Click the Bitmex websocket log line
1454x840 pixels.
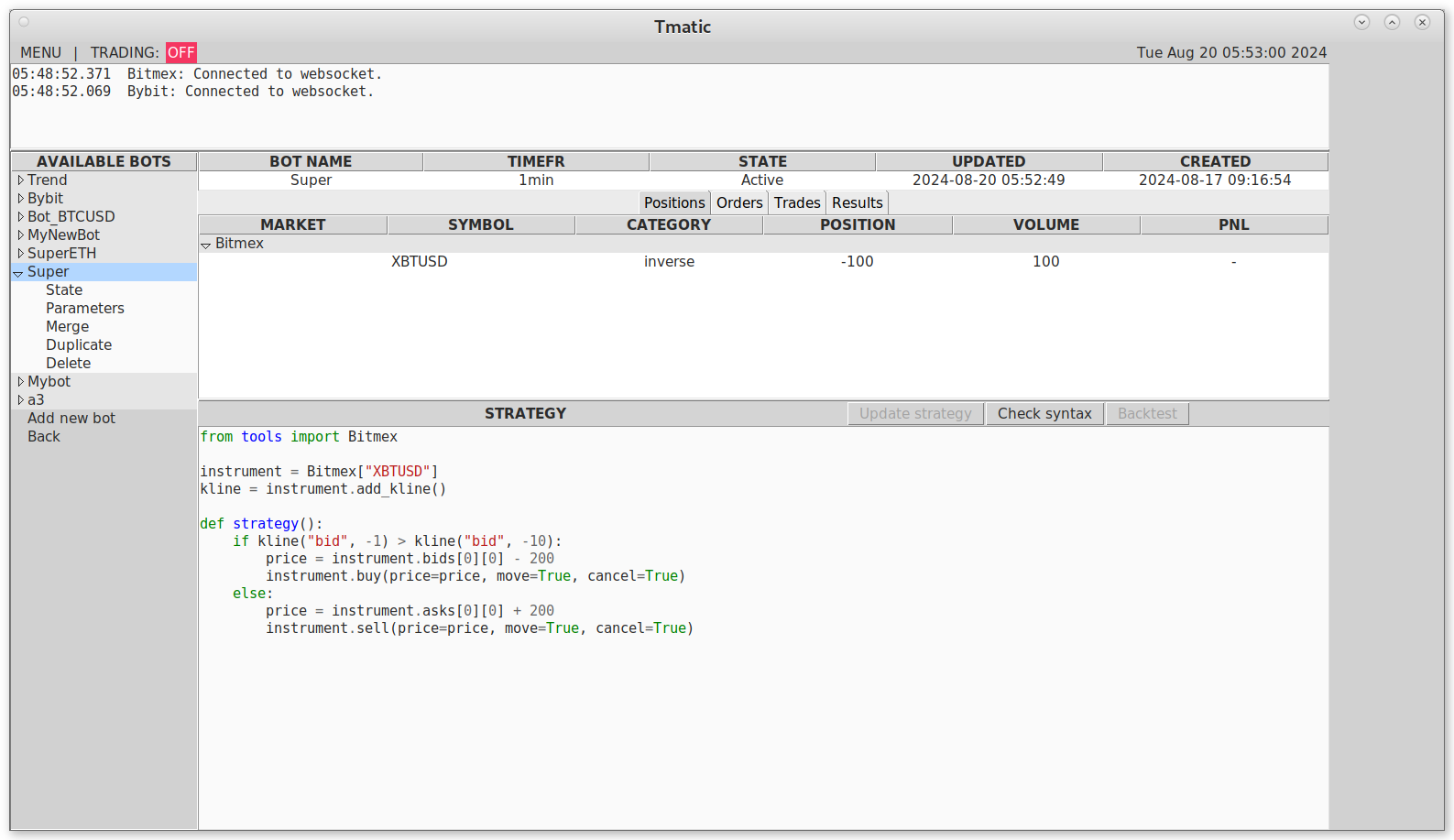[x=197, y=74]
